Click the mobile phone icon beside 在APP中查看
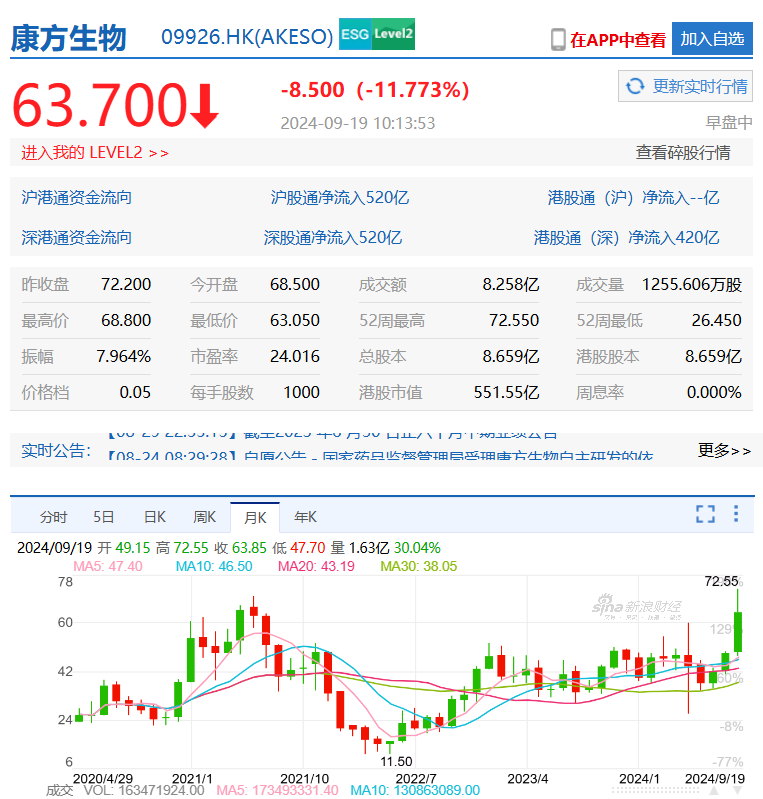This screenshot has height=799, width=763. click(558, 39)
